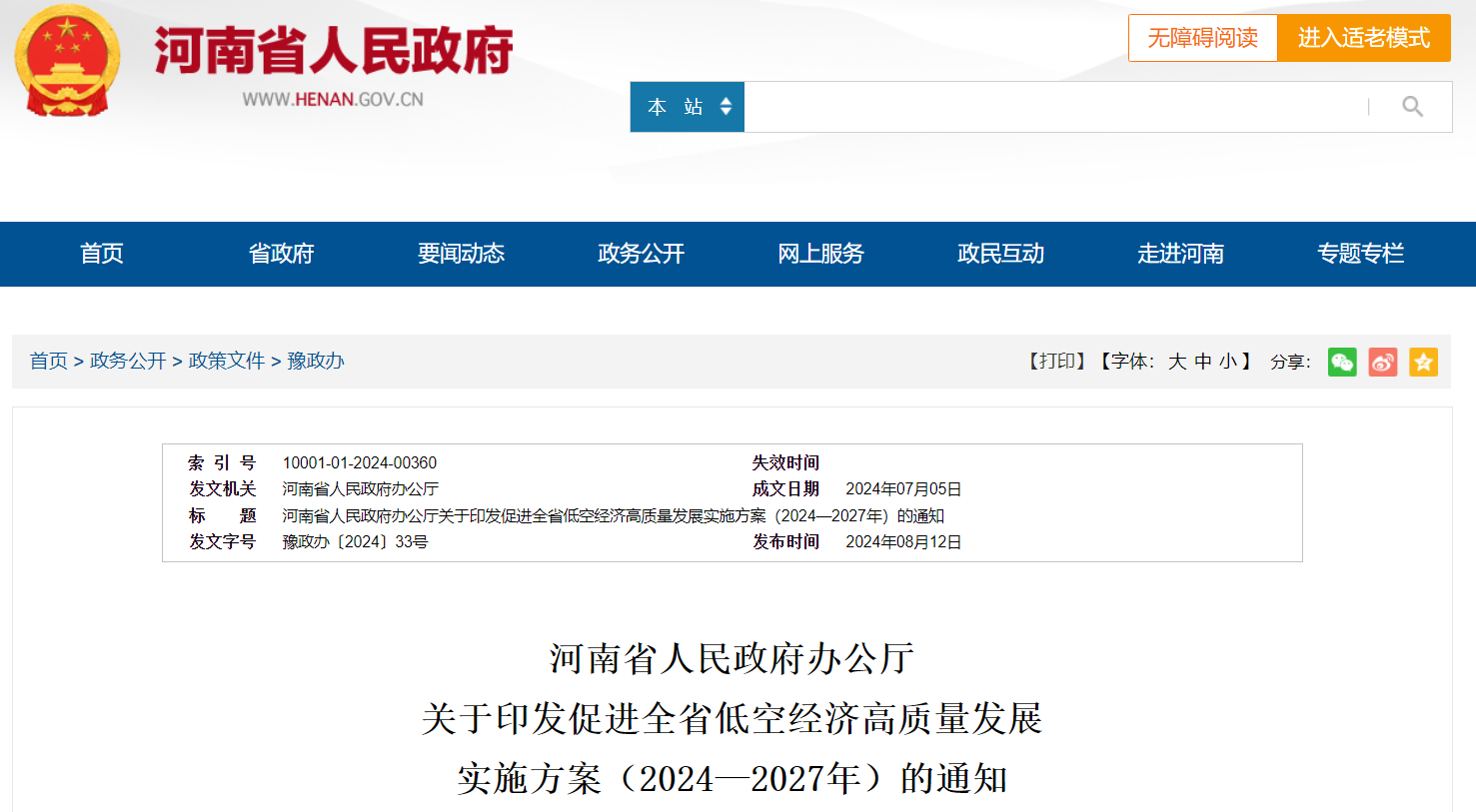Go to 网上服务 in the navigation bar
Screen dimensions: 1476x812
pos(820,254)
